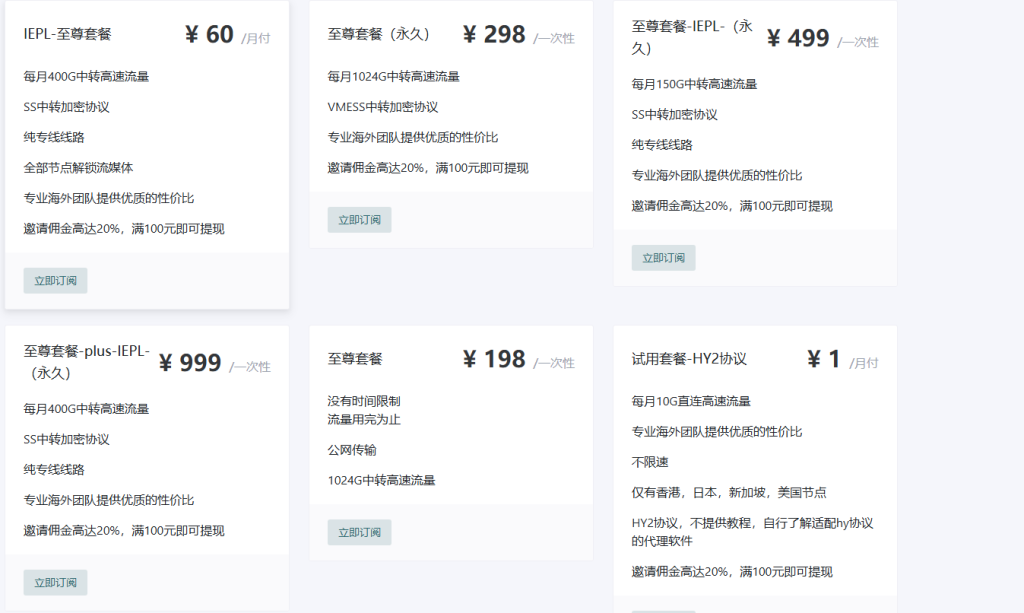Select the IEPL-至尊套餐 plan title

[68, 34]
